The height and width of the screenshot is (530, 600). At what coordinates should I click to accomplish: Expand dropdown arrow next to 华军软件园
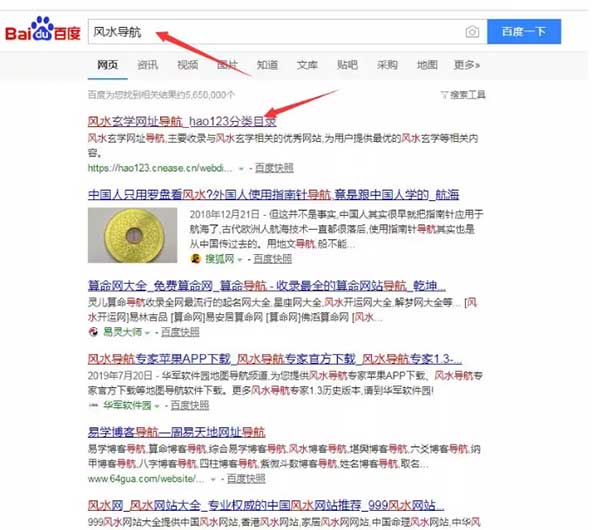click(157, 406)
